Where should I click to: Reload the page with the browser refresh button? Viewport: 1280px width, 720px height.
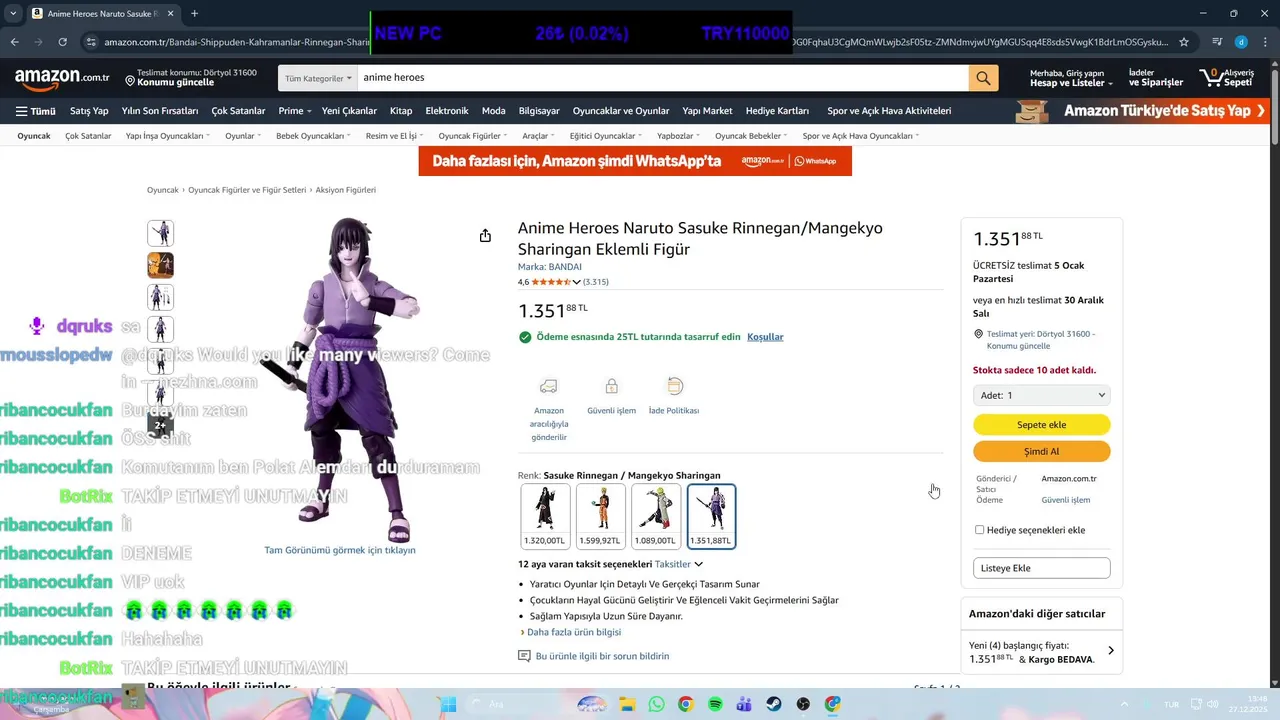pos(62,42)
